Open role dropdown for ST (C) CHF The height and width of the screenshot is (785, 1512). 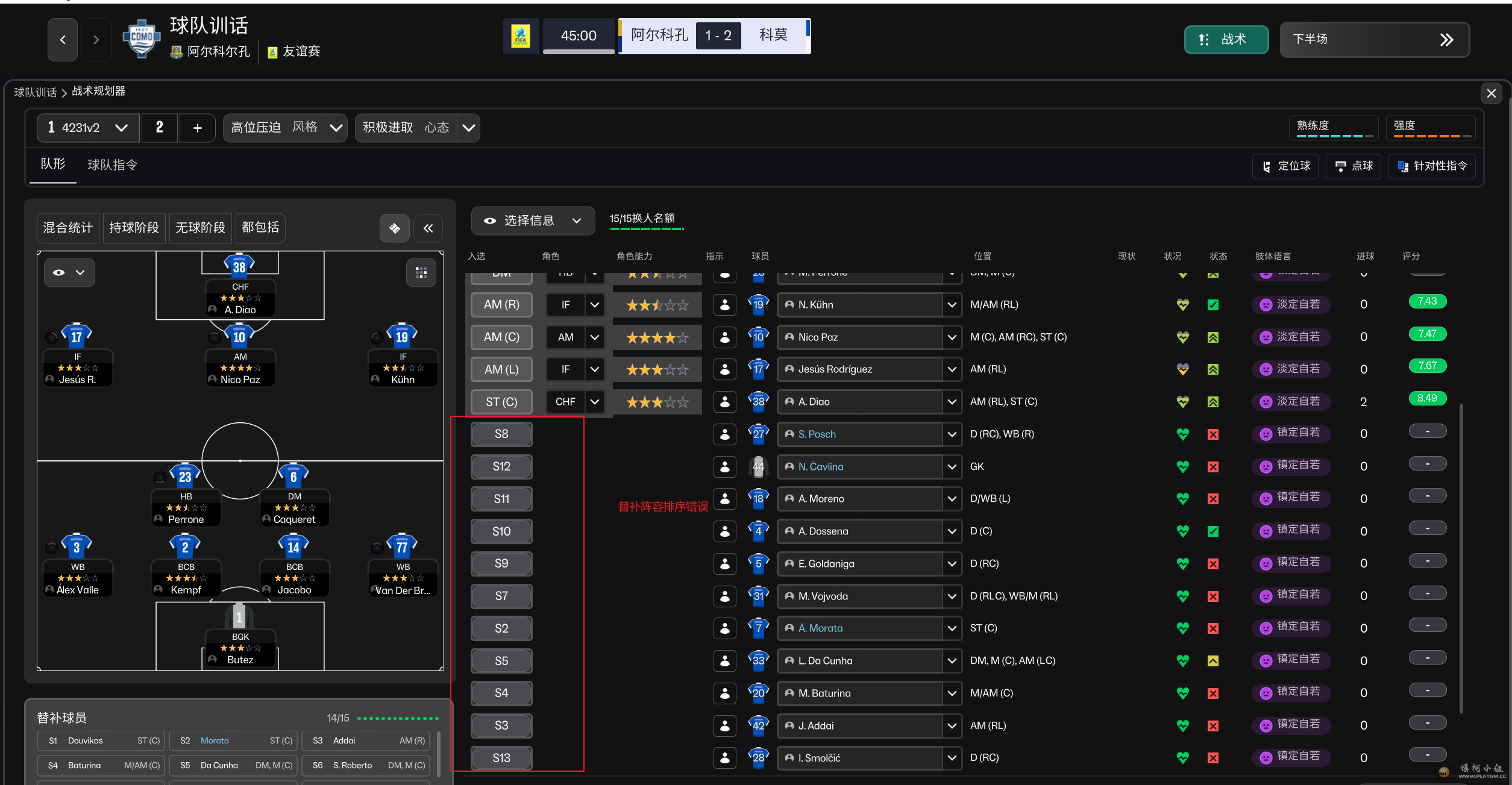click(594, 402)
